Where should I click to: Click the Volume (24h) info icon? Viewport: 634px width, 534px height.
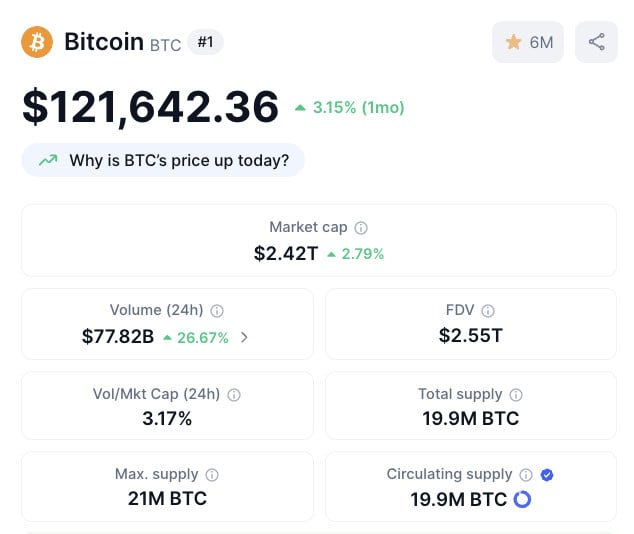pyautogui.click(x=217, y=311)
